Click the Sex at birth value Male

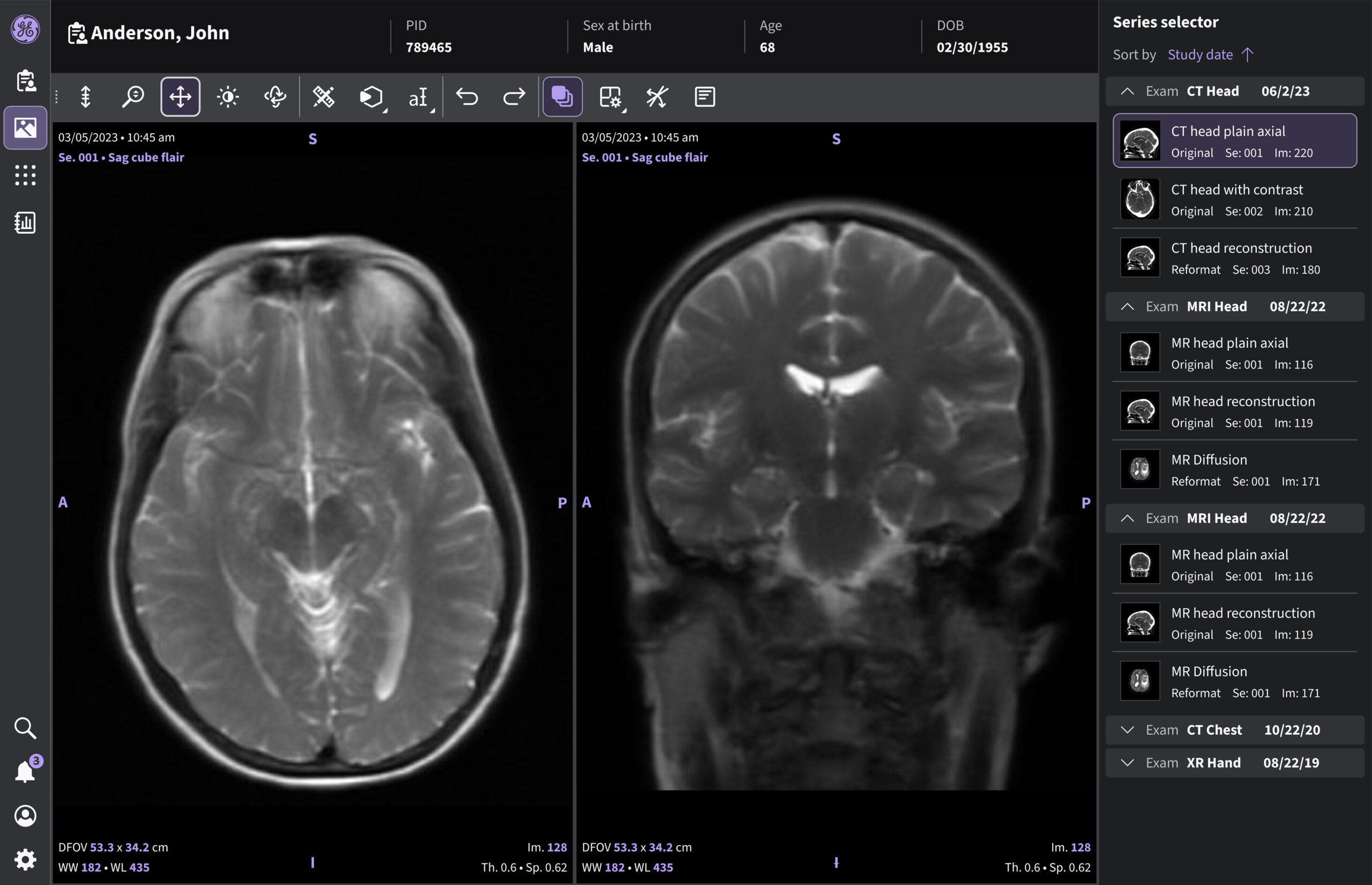point(598,48)
